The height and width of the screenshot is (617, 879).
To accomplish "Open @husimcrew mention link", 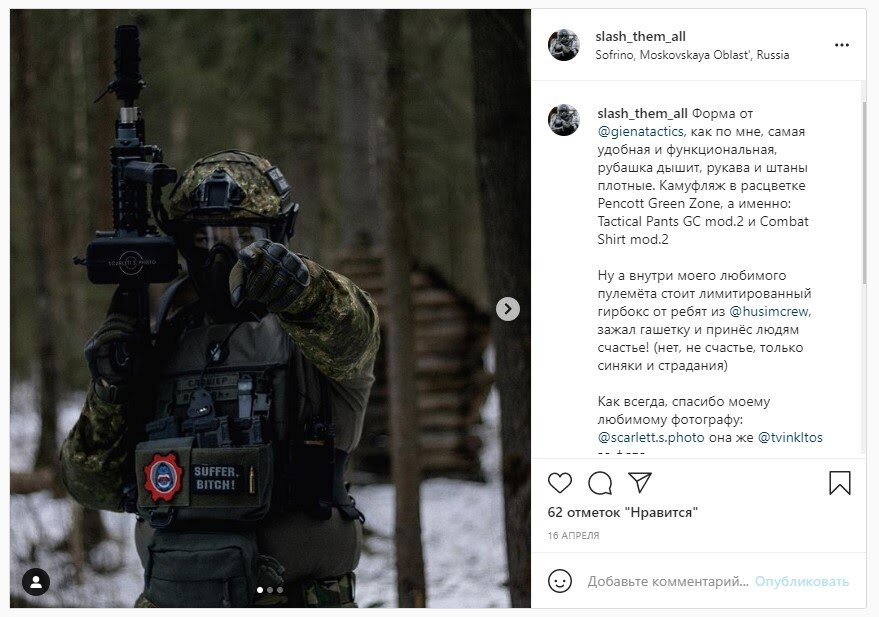I will point(769,312).
